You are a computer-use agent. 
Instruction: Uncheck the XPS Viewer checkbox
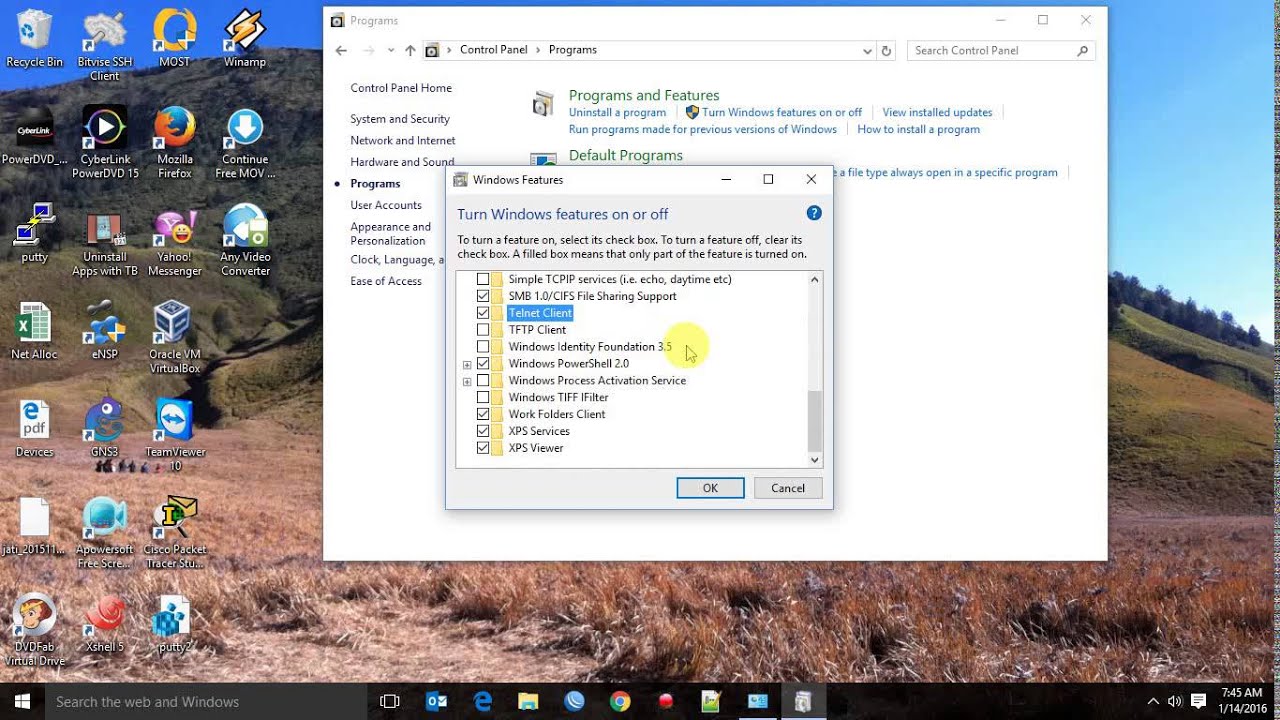pos(483,448)
